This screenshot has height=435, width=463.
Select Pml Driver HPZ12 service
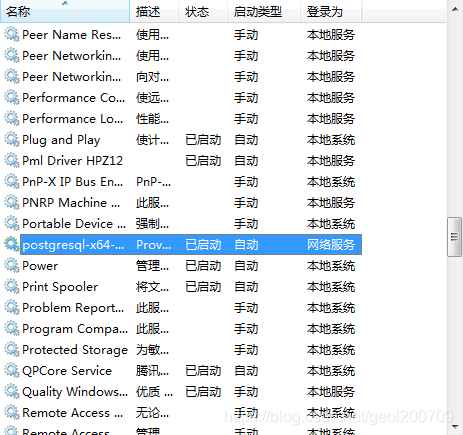tap(72, 161)
